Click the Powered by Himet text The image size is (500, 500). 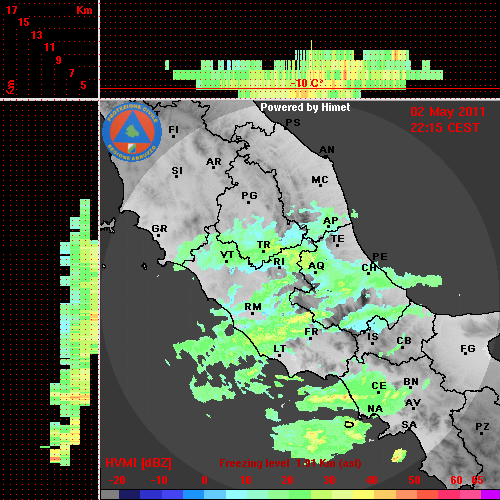point(305,107)
